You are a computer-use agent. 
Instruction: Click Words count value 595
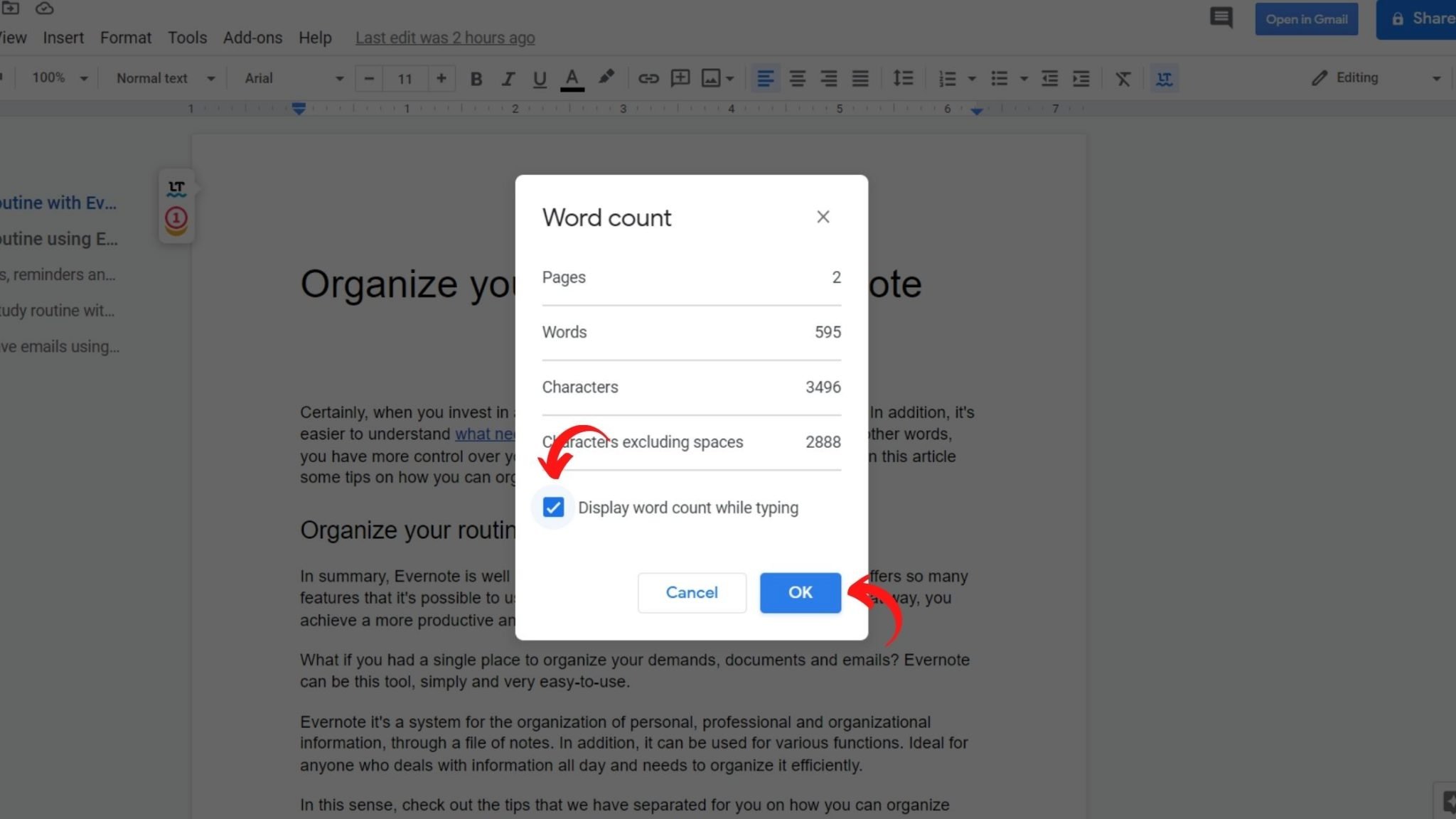pyautogui.click(x=828, y=332)
